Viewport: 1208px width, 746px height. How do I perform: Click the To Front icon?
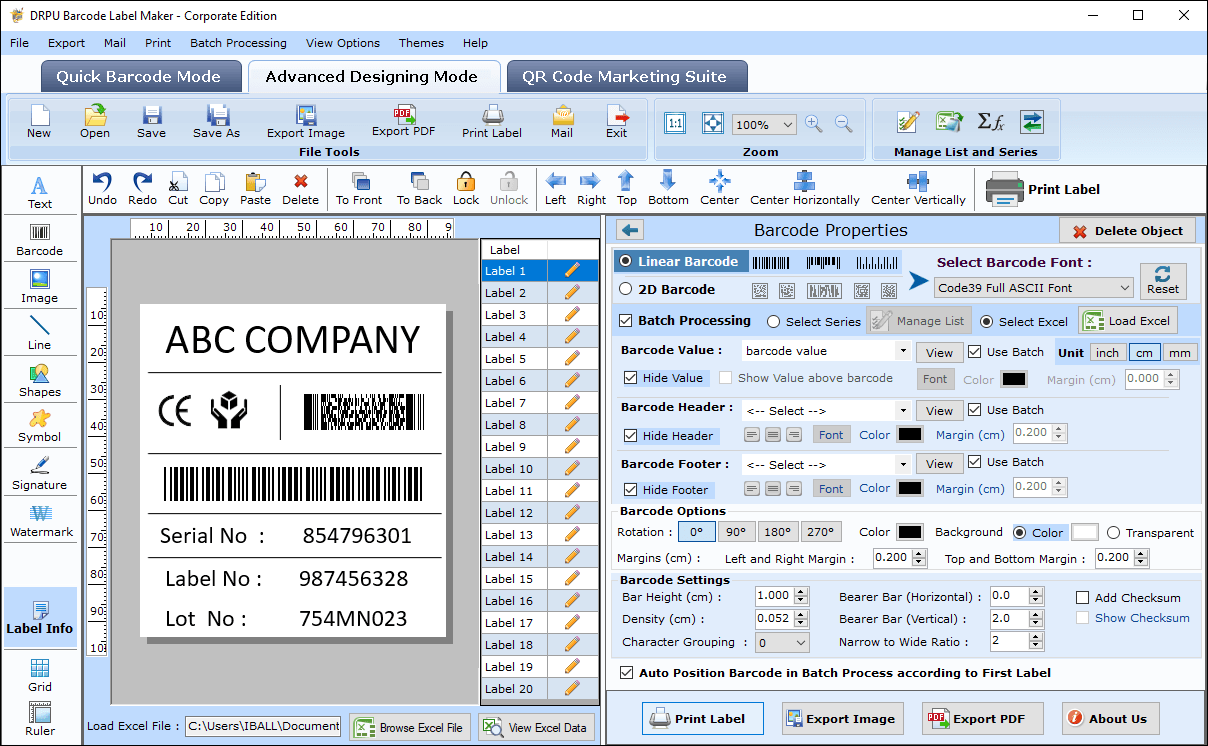359,188
